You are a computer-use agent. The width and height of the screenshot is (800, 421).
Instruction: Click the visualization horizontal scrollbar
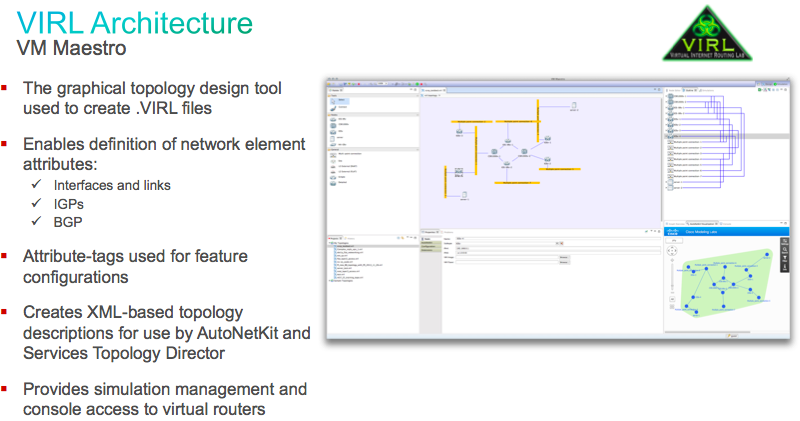(x=707, y=332)
